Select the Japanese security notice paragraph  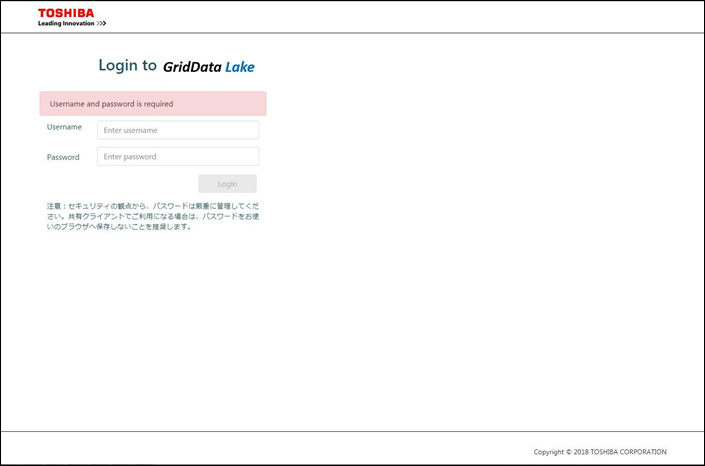153,216
